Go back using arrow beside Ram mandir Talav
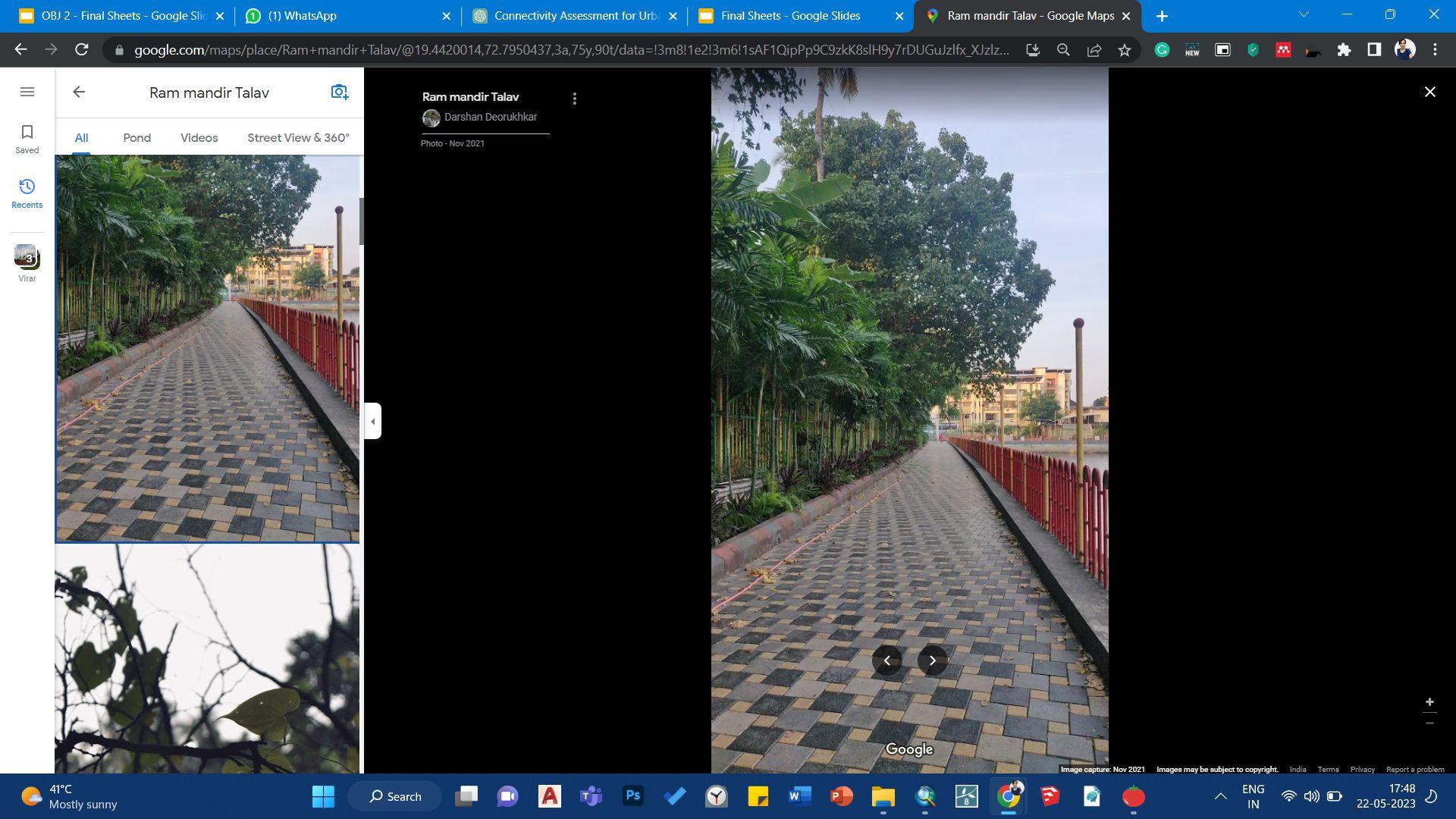This screenshot has height=819, width=1456. pyautogui.click(x=79, y=92)
